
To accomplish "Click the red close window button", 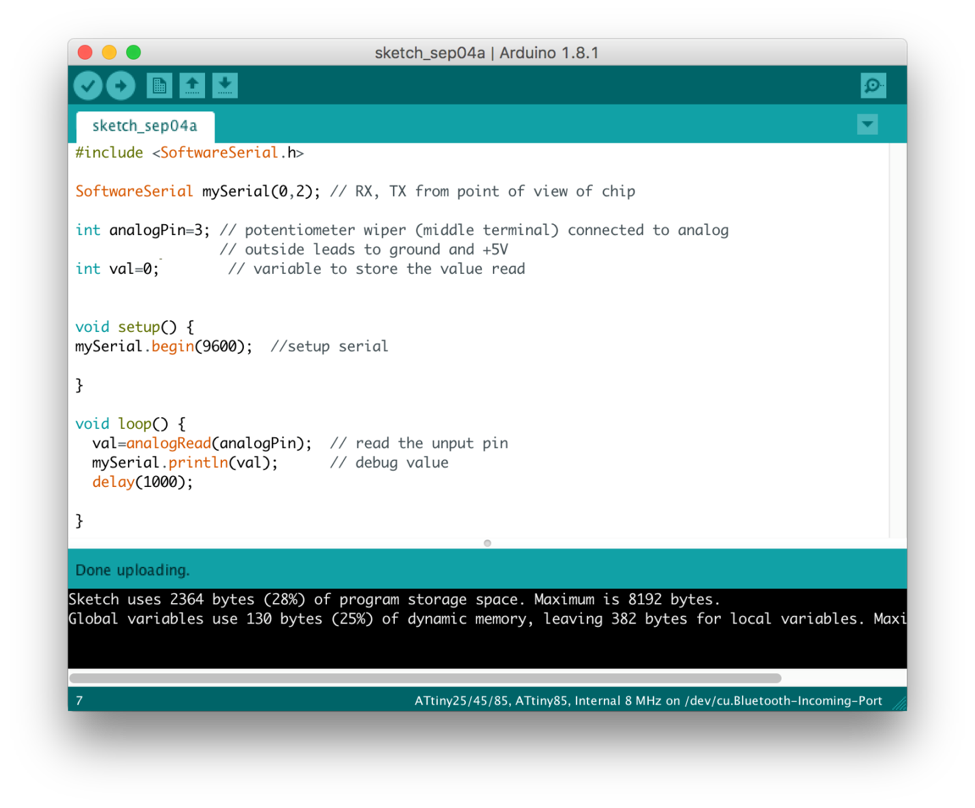I will point(85,52).
